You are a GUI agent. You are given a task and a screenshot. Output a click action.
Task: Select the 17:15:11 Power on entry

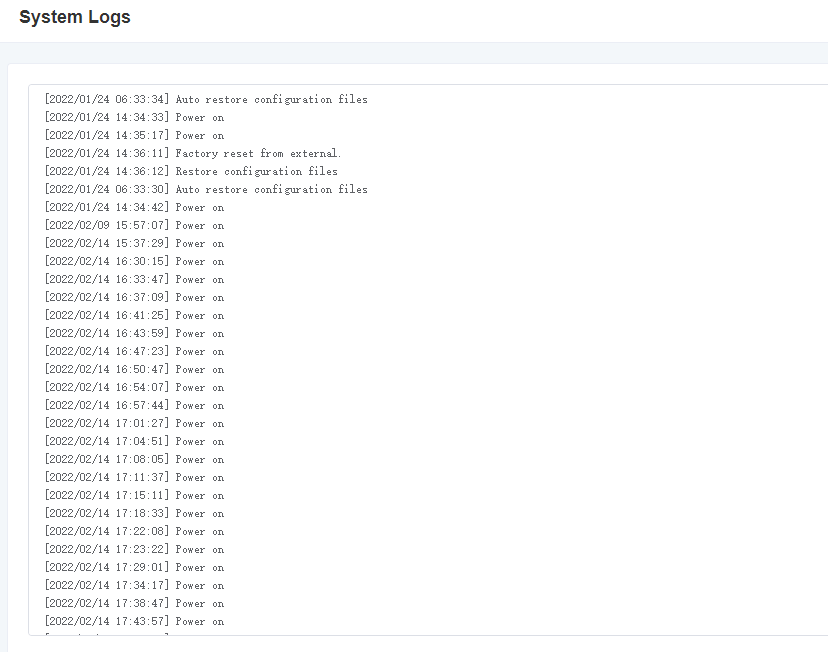click(134, 495)
